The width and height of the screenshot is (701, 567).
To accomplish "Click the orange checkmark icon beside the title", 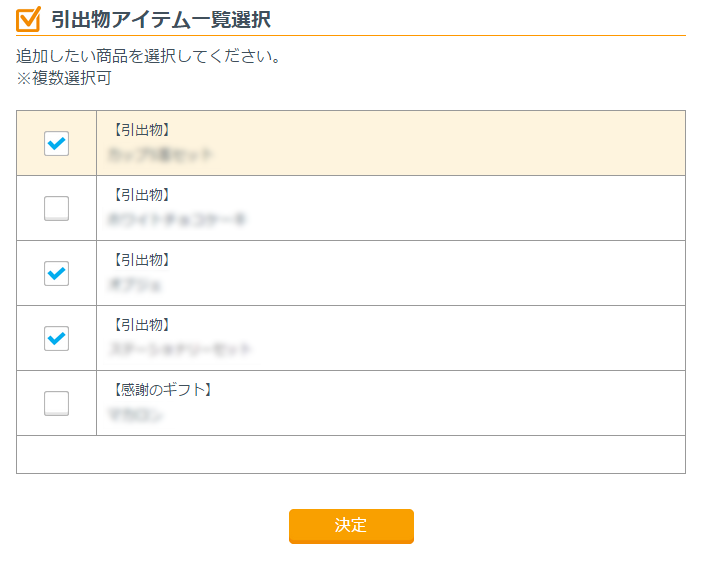I will [29, 18].
